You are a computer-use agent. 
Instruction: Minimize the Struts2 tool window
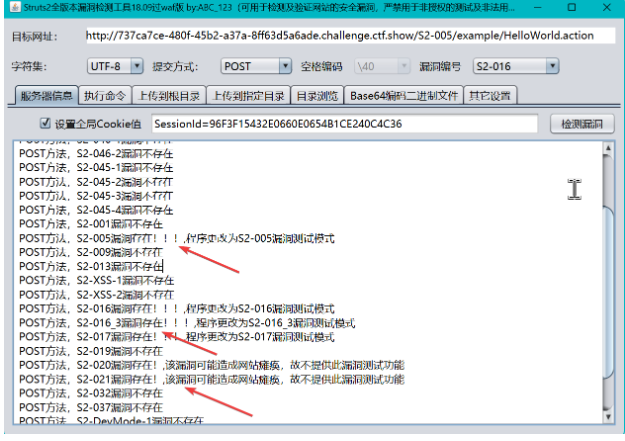tap(537, 7)
